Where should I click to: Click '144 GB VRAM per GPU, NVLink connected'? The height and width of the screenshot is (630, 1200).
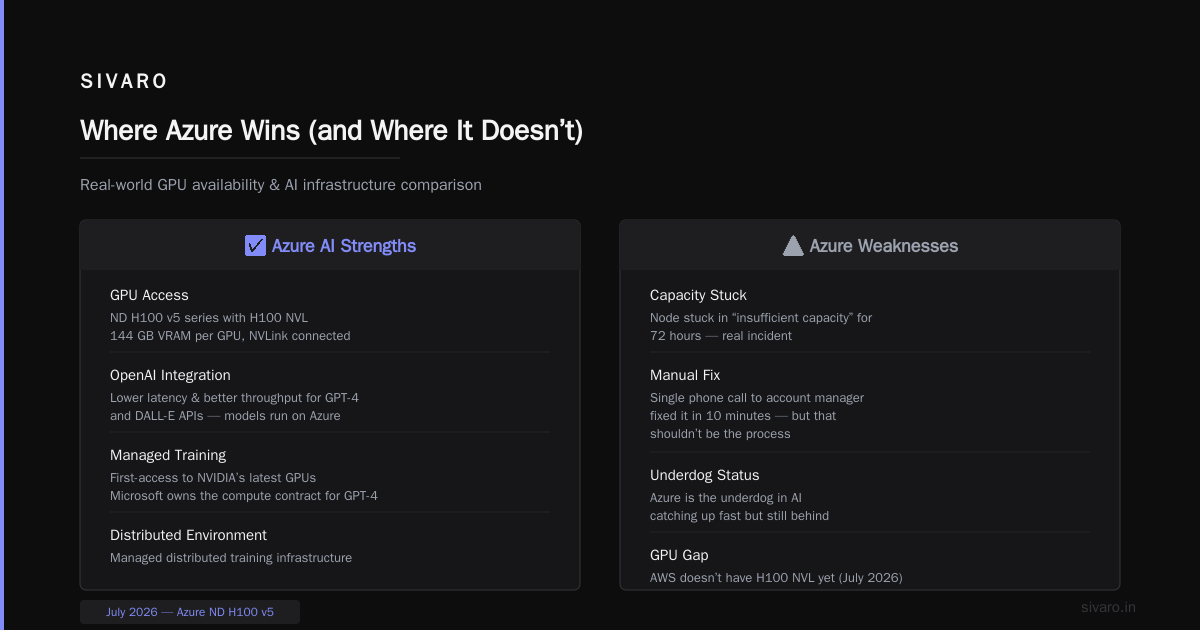(230, 336)
